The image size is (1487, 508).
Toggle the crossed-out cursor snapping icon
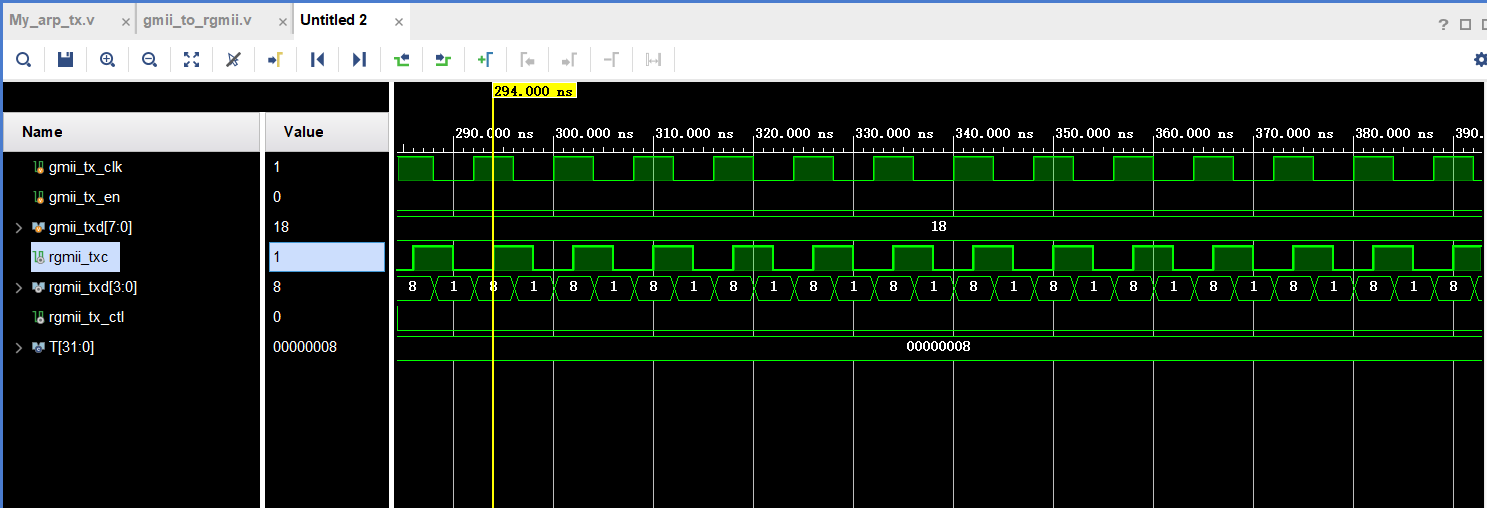(233, 60)
